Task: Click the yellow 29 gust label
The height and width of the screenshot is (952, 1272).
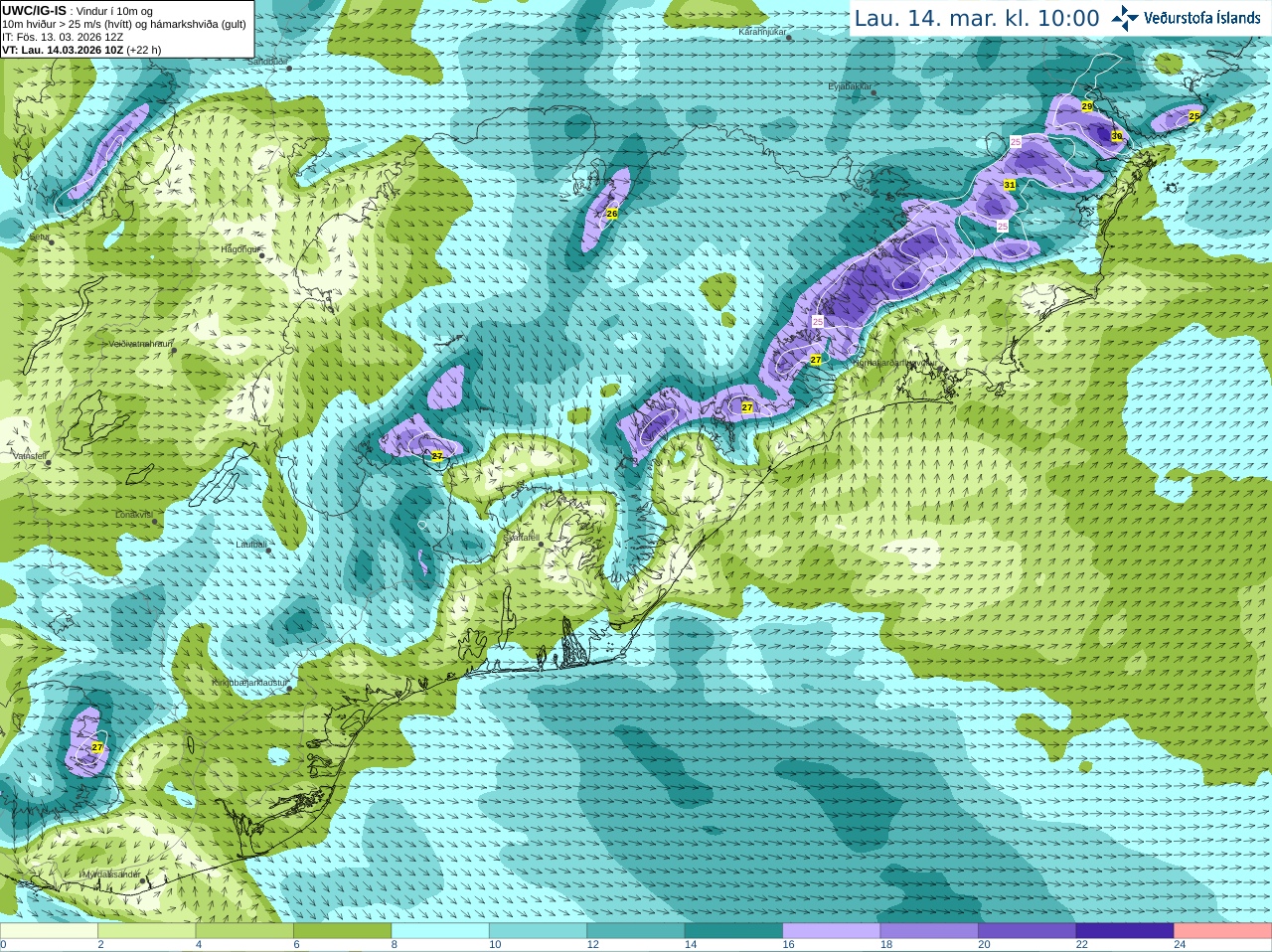Action: 1087,106
